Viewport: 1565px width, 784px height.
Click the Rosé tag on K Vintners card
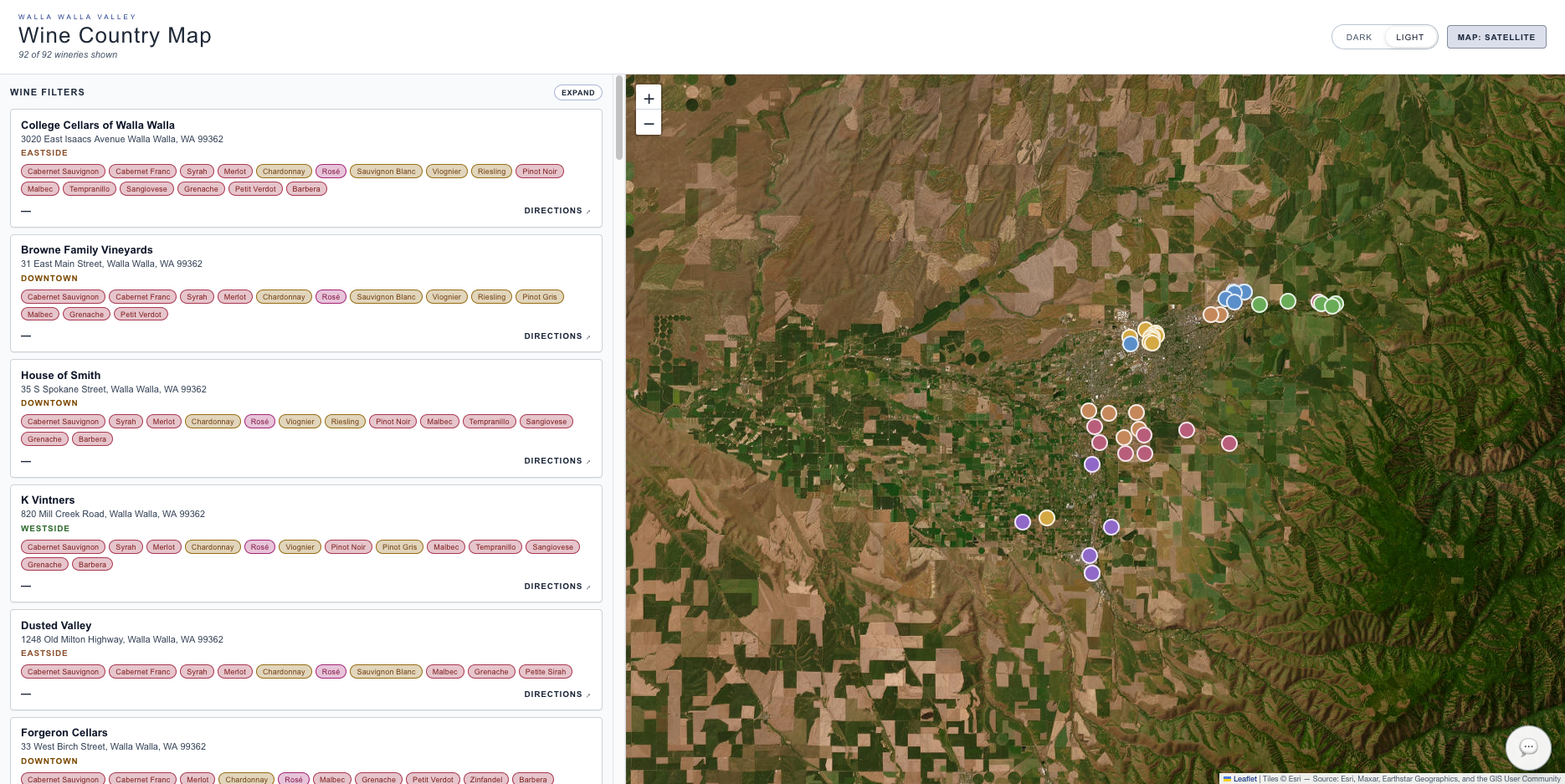click(260, 547)
